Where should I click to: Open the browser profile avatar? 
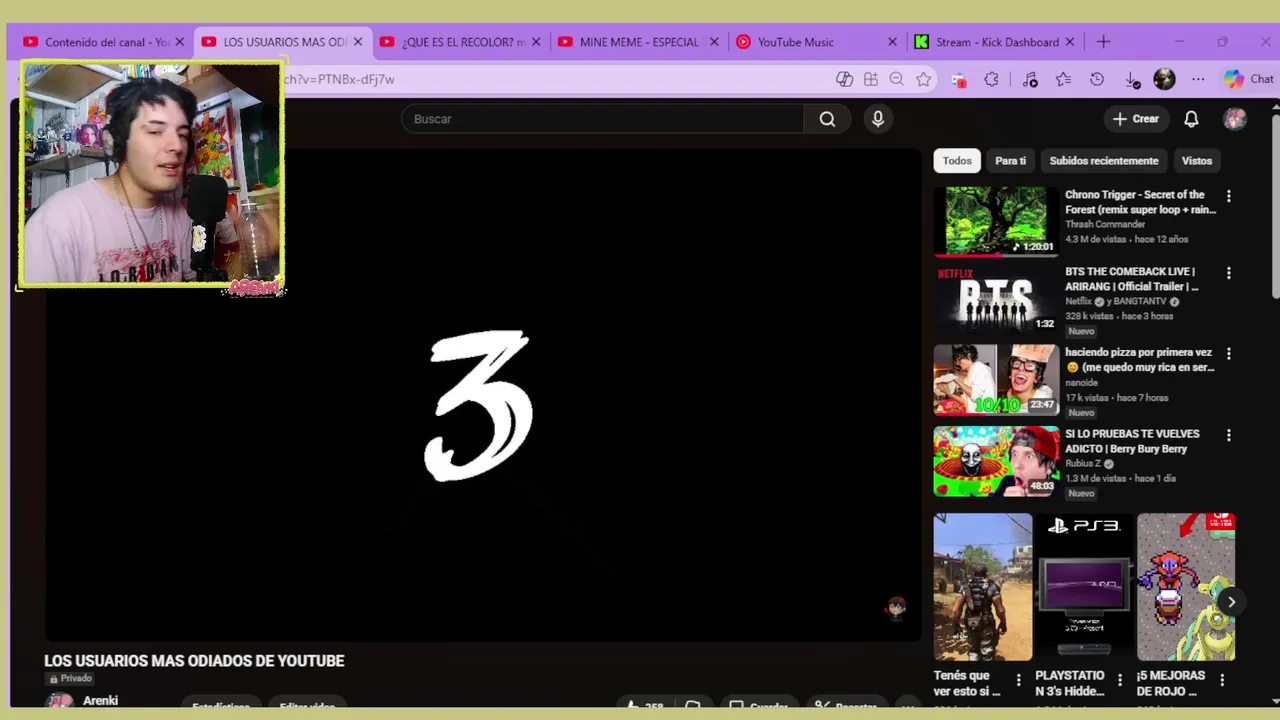tap(1164, 79)
